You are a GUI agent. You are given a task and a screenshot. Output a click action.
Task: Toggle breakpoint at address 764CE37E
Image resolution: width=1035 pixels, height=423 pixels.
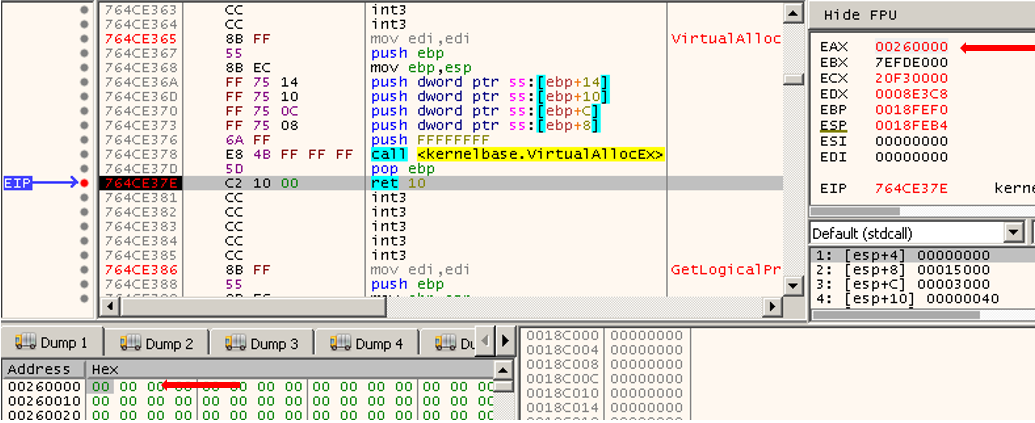point(84,183)
